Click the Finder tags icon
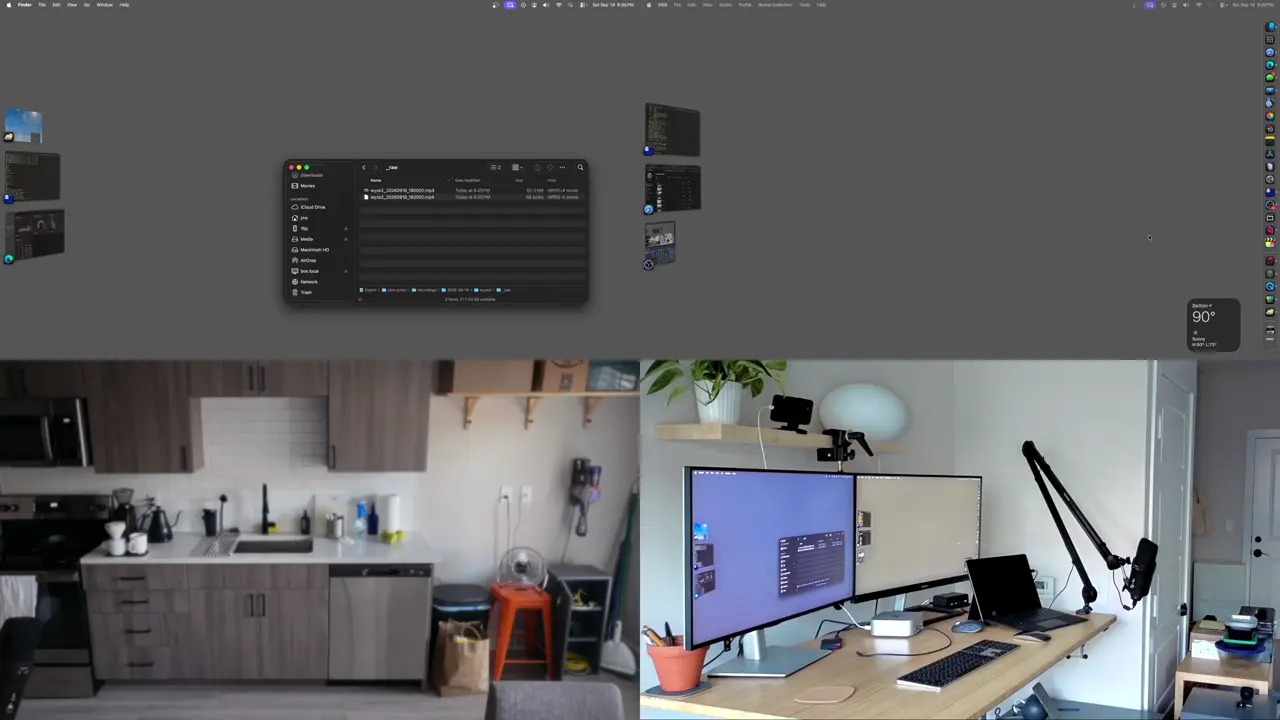The image size is (1280, 720). (x=550, y=167)
